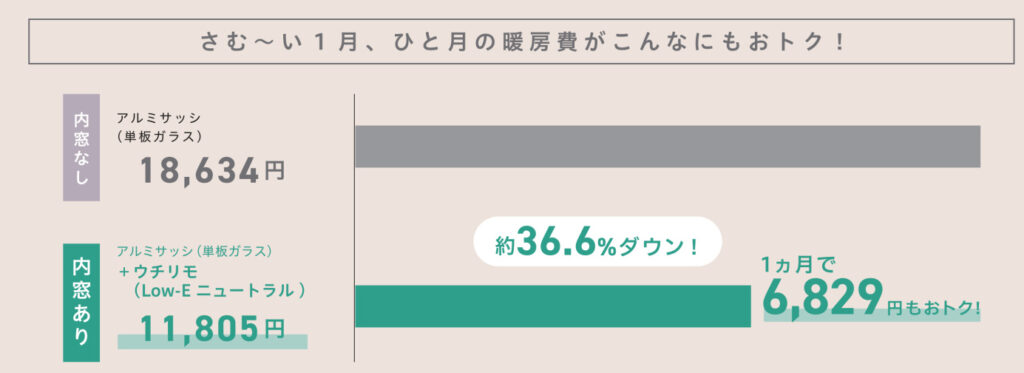Select the green 内窓あり label
The image size is (1024, 373).
pos(81,302)
